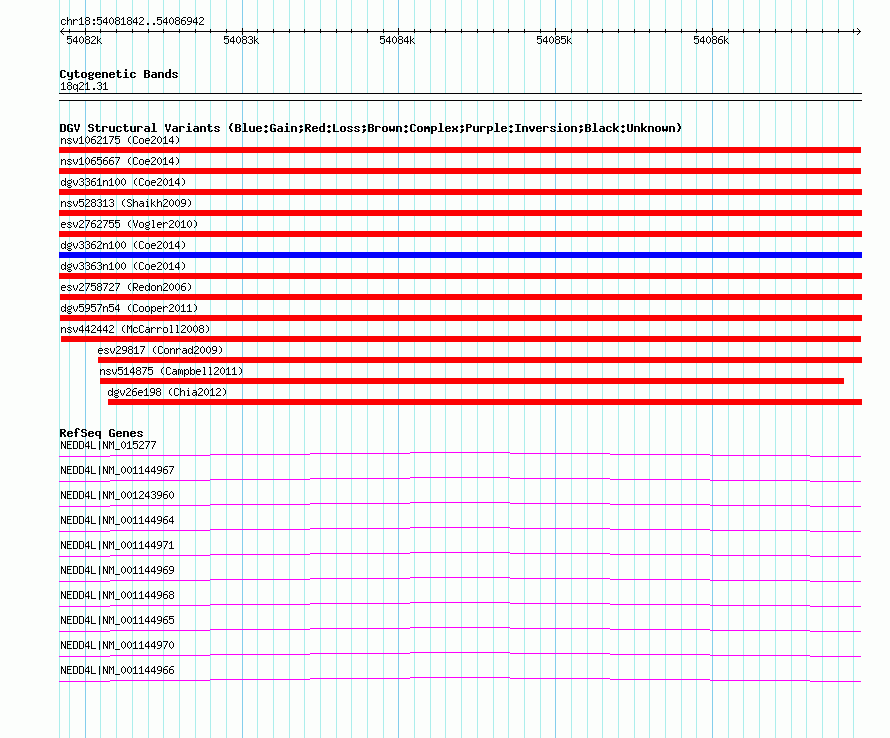Select transcript NEDD4L|NM_001144966
The height and width of the screenshot is (738, 890).
(x=117, y=670)
